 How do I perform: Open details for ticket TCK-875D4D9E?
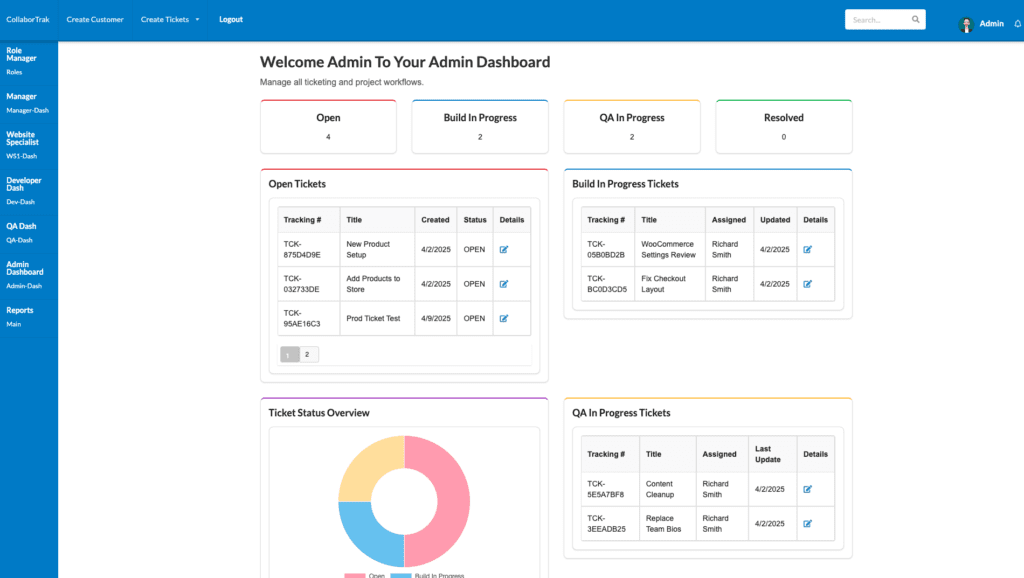tap(504, 249)
